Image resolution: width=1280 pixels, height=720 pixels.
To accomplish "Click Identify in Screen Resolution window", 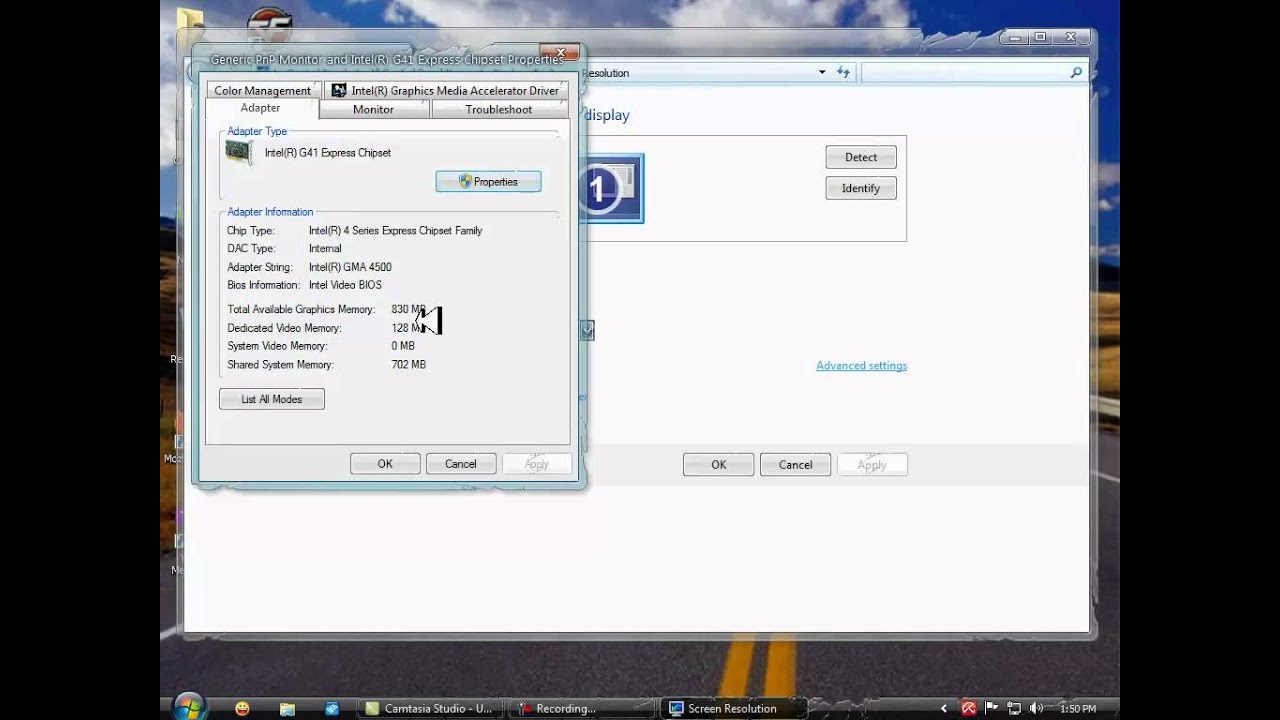I will pyautogui.click(x=861, y=188).
